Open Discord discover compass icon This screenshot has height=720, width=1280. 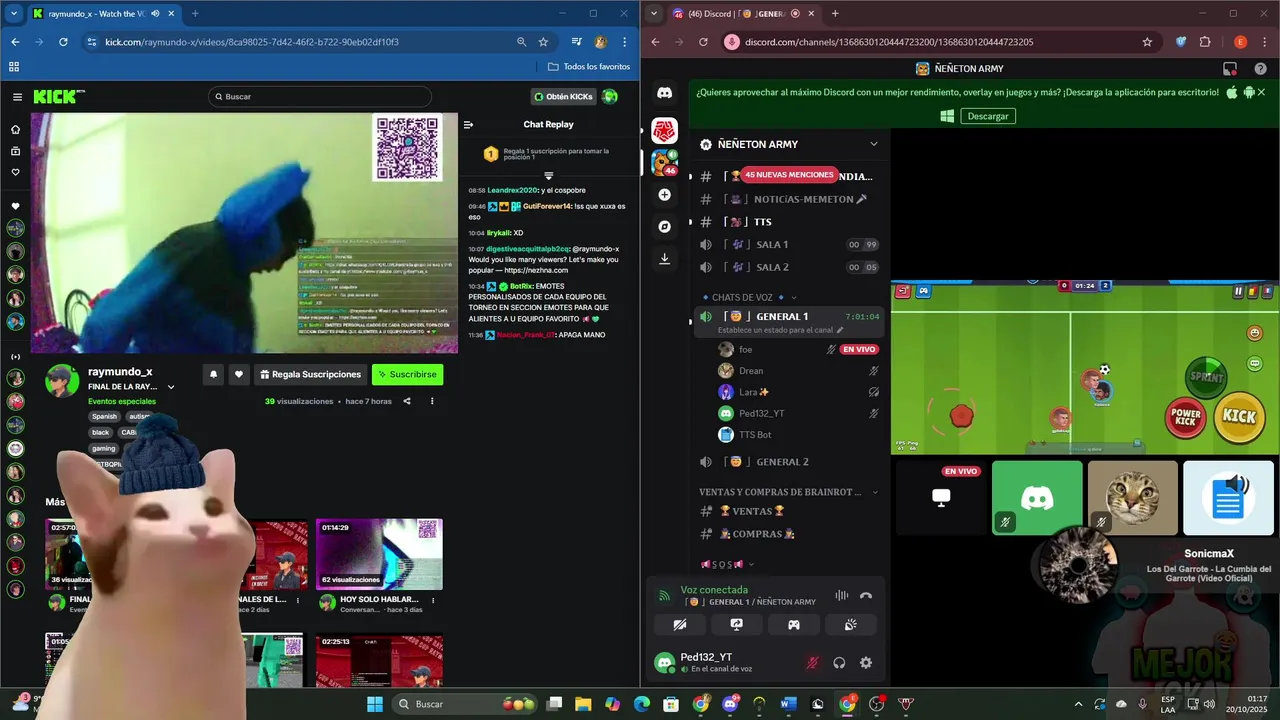point(664,227)
